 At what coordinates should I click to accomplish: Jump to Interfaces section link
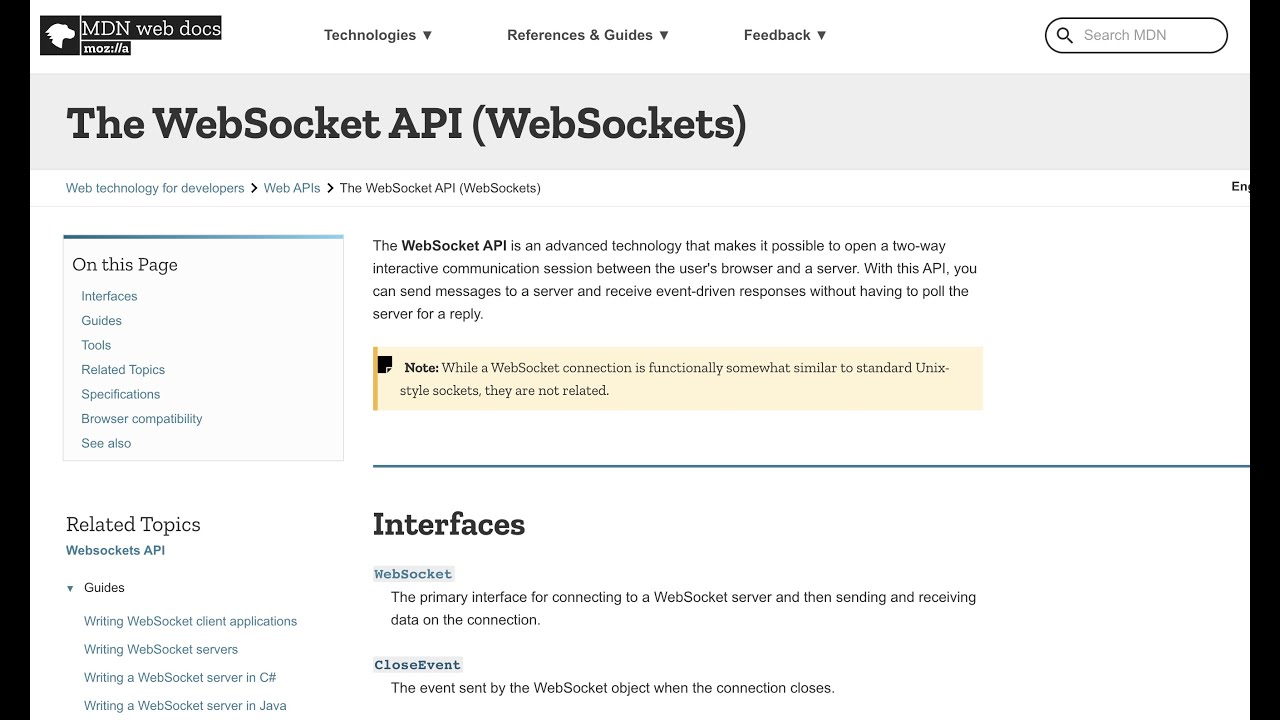(x=109, y=296)
